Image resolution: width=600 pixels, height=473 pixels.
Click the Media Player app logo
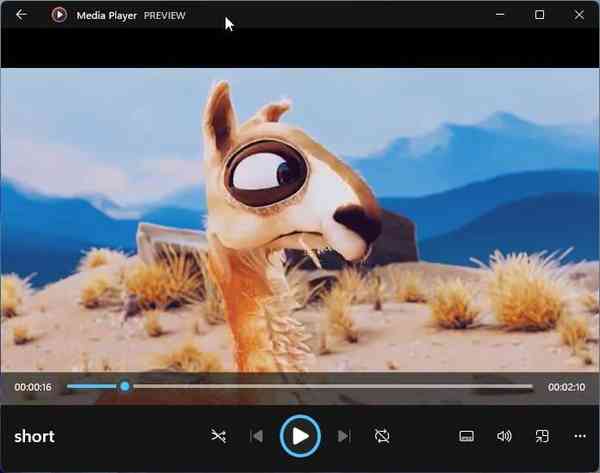tap(59, 15)
